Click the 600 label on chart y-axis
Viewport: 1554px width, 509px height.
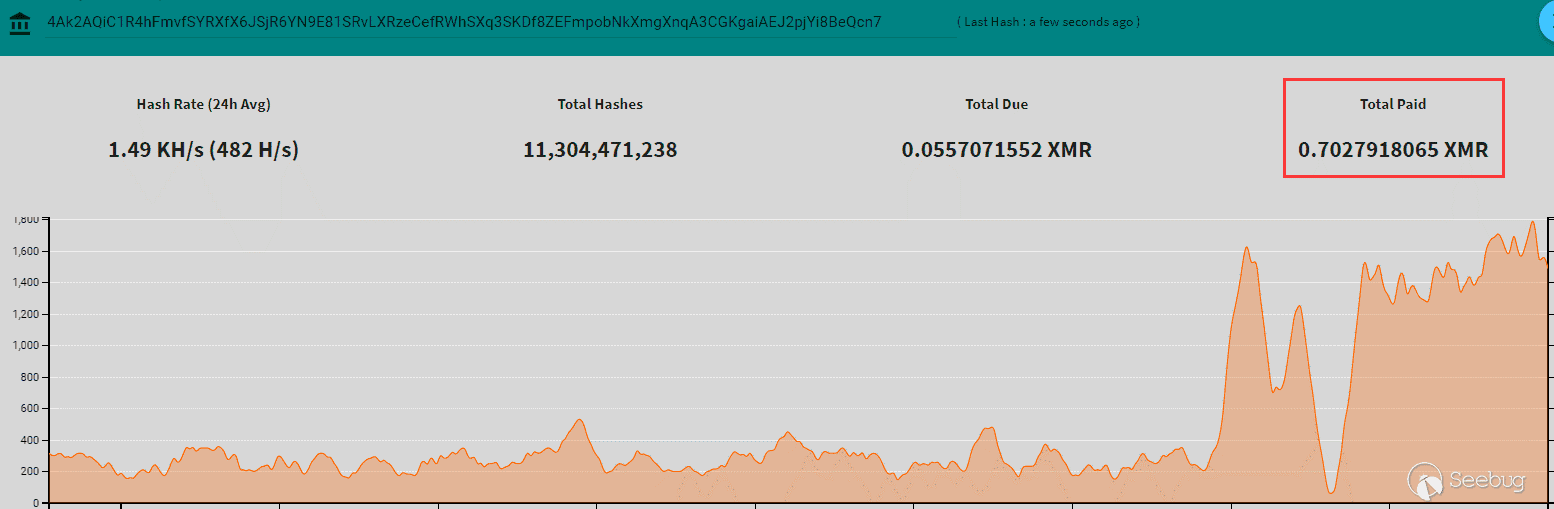(29, 409)
